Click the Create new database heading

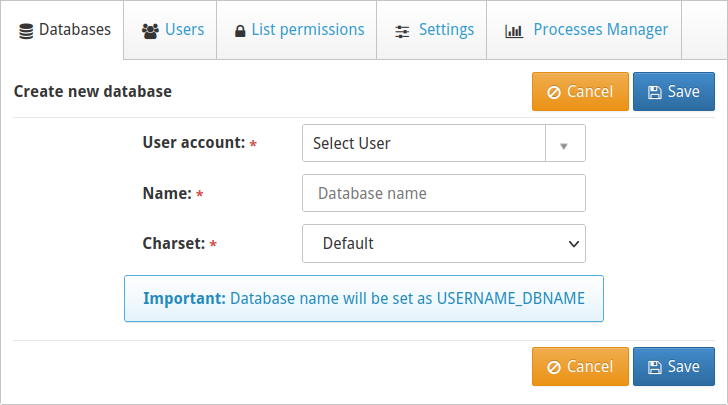pyautogui.click(x=93, y=91)
